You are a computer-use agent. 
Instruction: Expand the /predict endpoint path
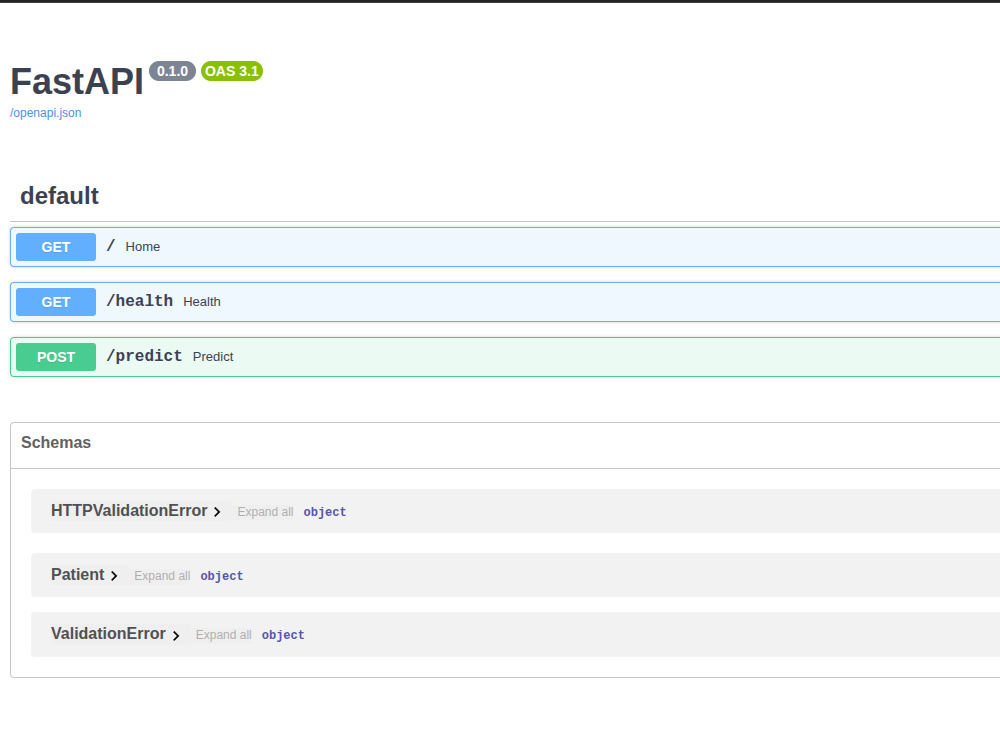[x=144, y=356]
